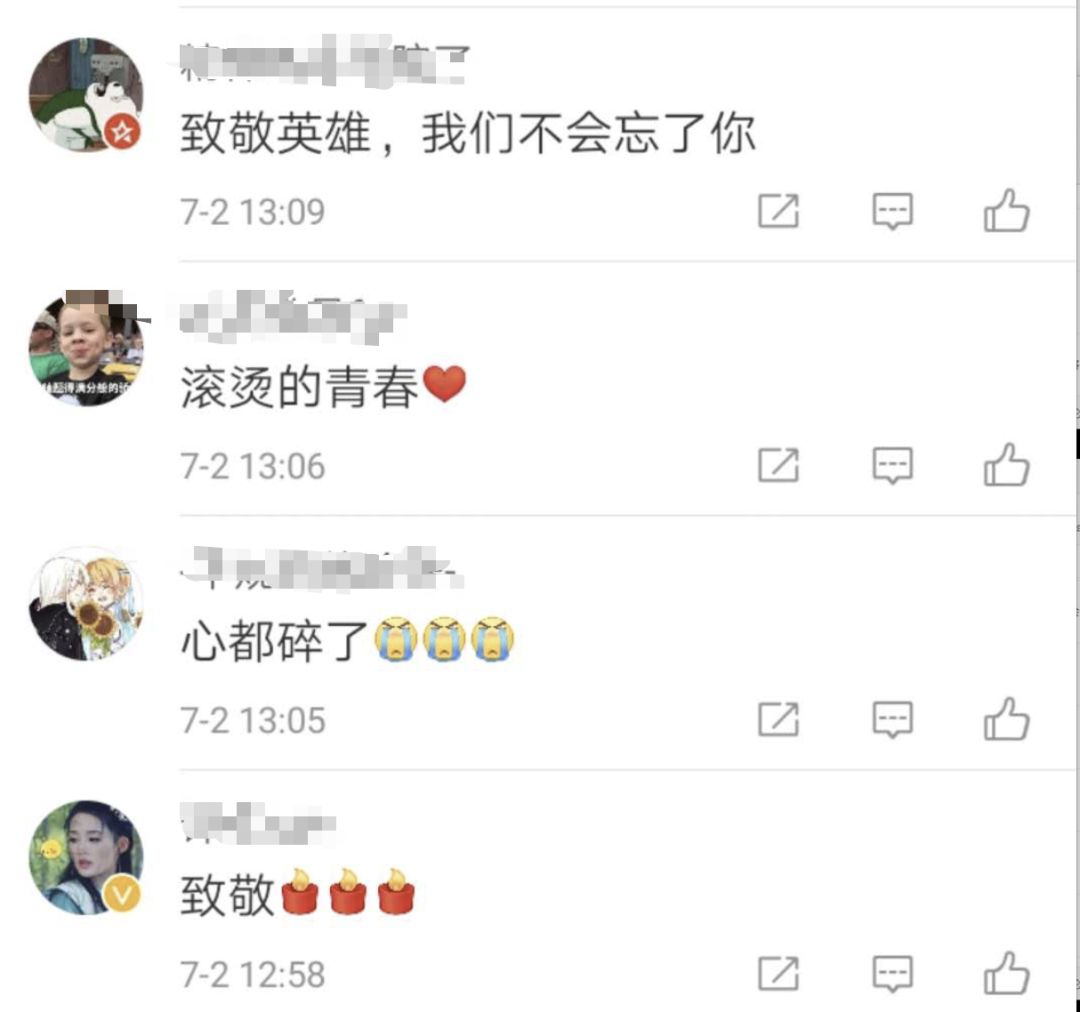Share the 滚烫的青春 comment
The height and width of the screenshot is (1012, 1080).
click(778, 465)
